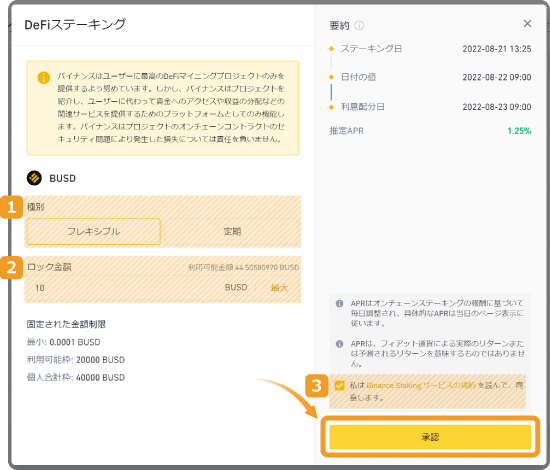This screenshot has height=470, width=550.
Task: Select the フレキシブル staking type
Action: coord(94,231)
